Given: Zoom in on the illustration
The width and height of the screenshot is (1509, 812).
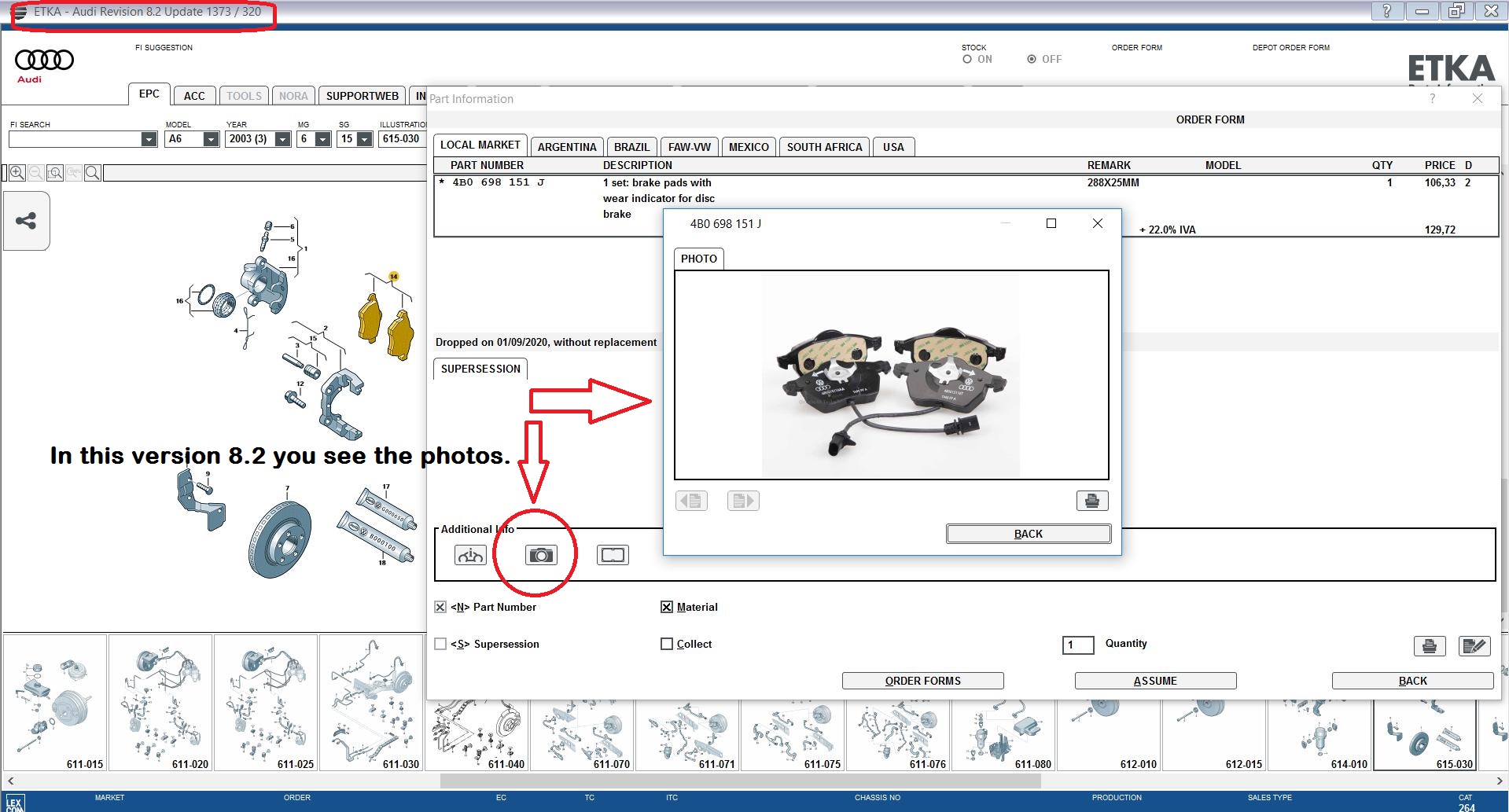Looking at the screenshot, I should click(x=17, y=173).
